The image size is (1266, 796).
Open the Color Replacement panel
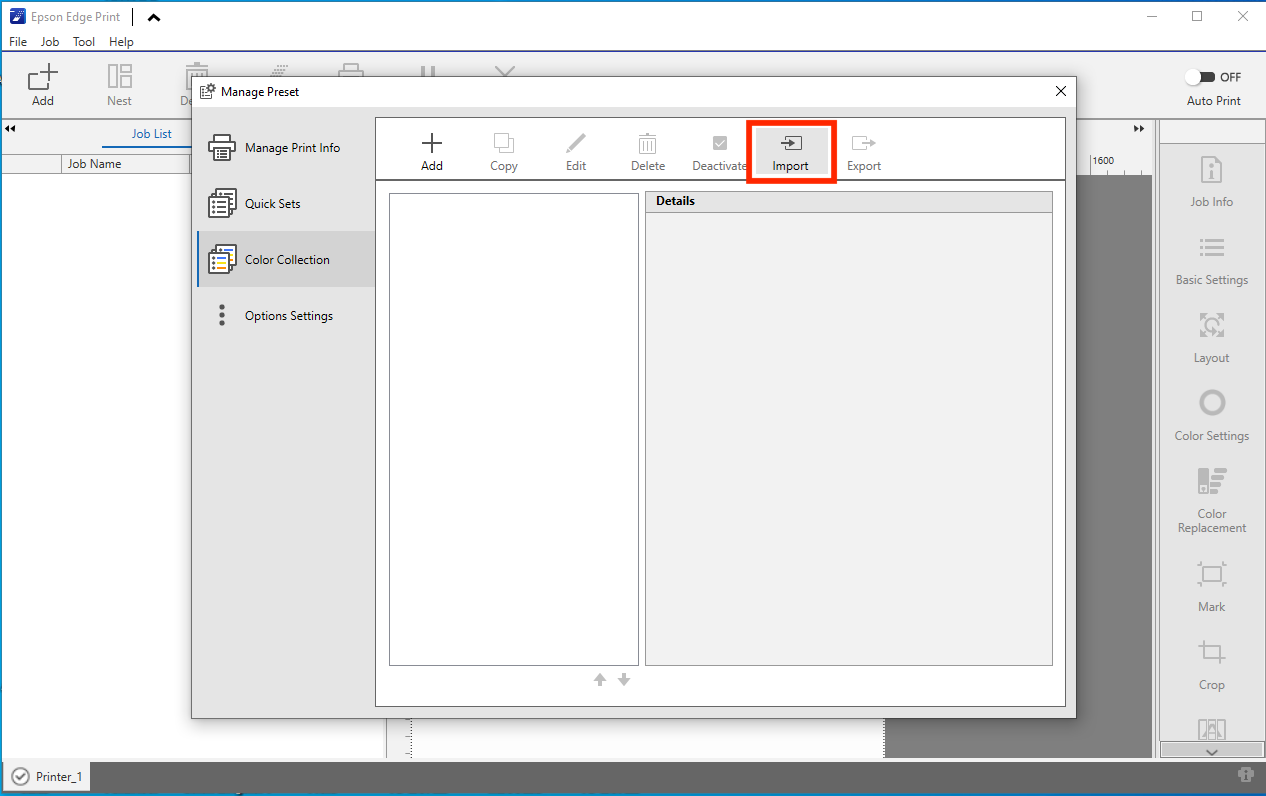click(x=1211, y=500)
